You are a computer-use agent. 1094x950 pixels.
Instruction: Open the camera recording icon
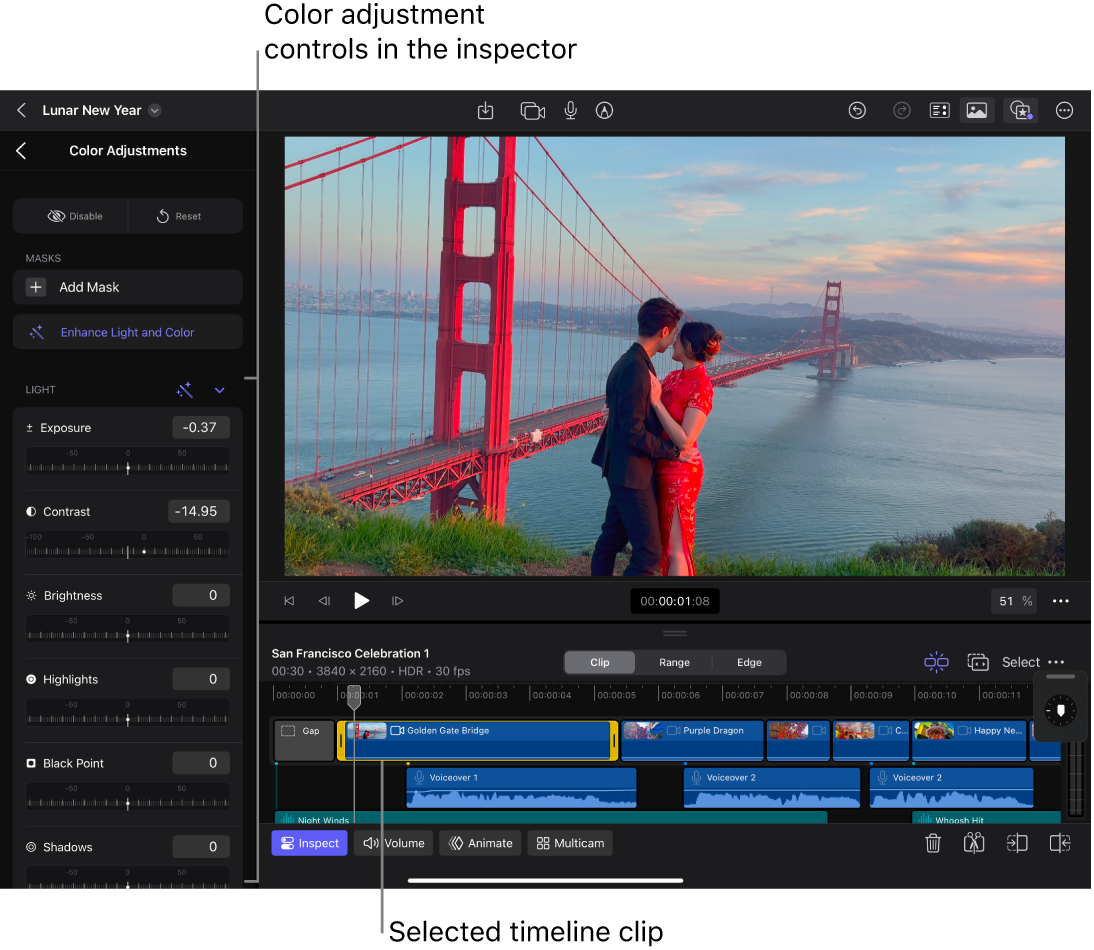[x=532, y=111]
